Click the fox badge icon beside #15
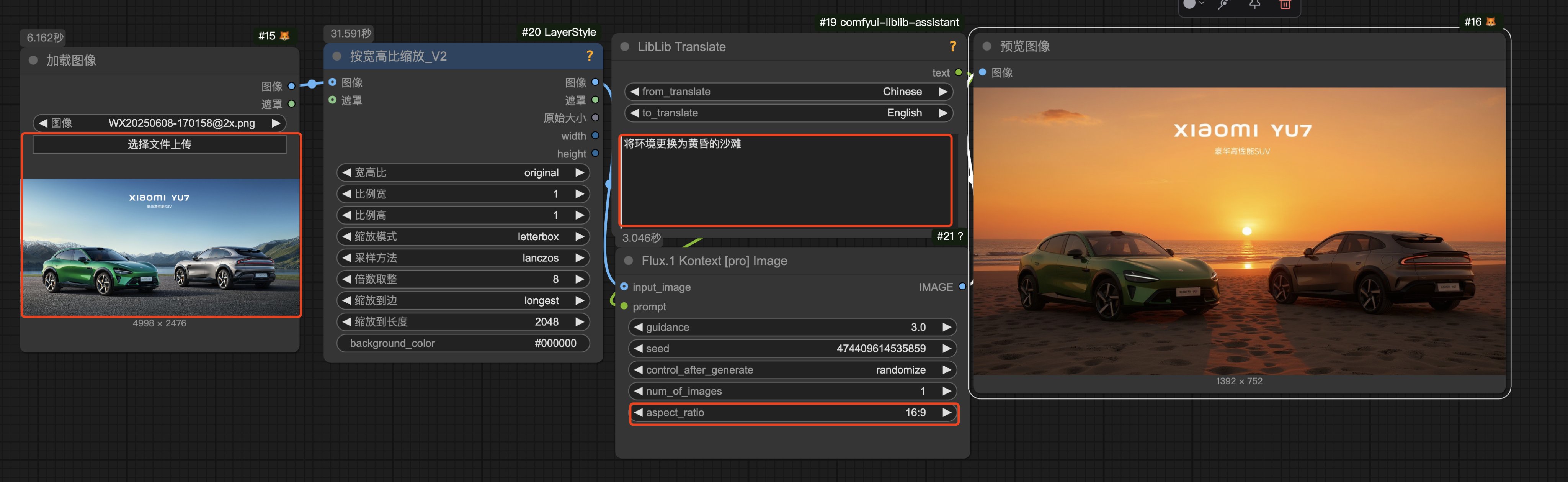The image size is (1568, 482). [x=284, y=36]
